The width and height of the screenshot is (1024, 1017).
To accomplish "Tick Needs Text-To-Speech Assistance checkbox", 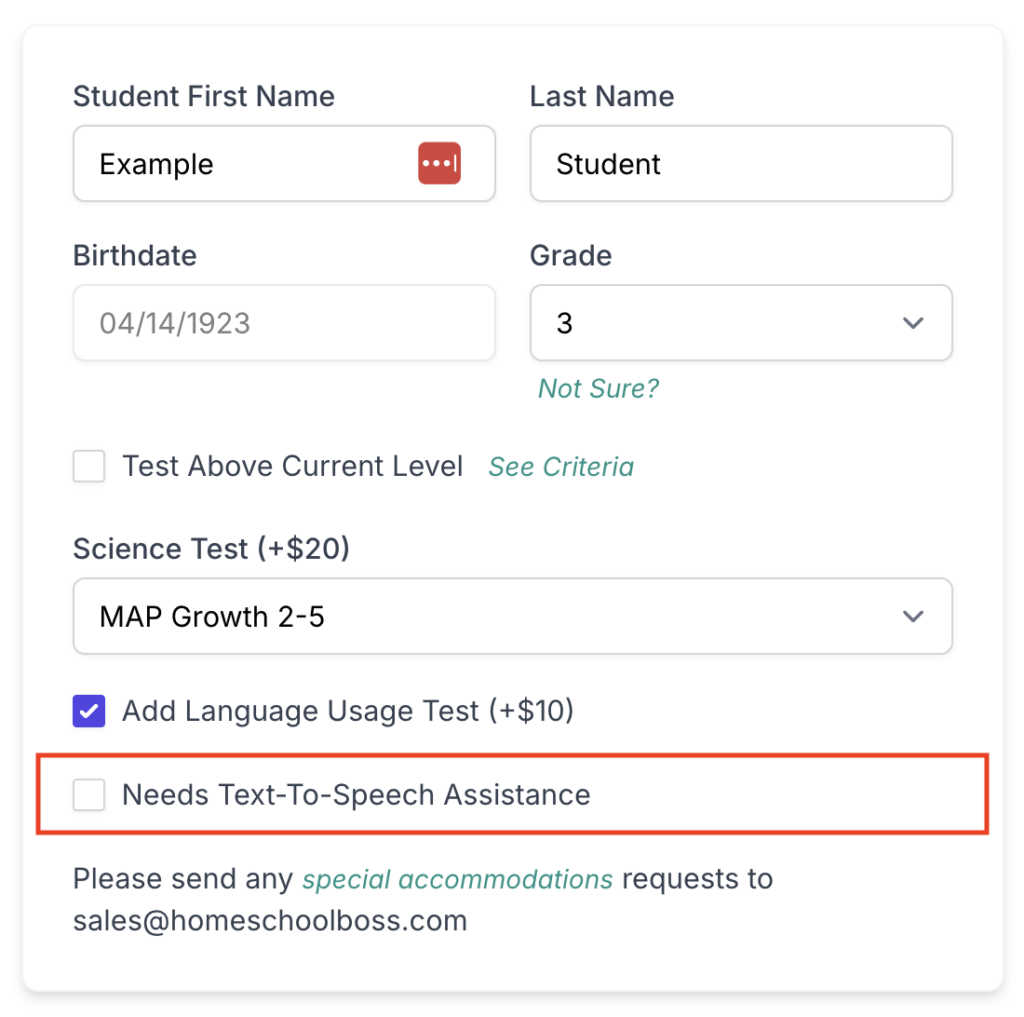I will coord(89,795).
